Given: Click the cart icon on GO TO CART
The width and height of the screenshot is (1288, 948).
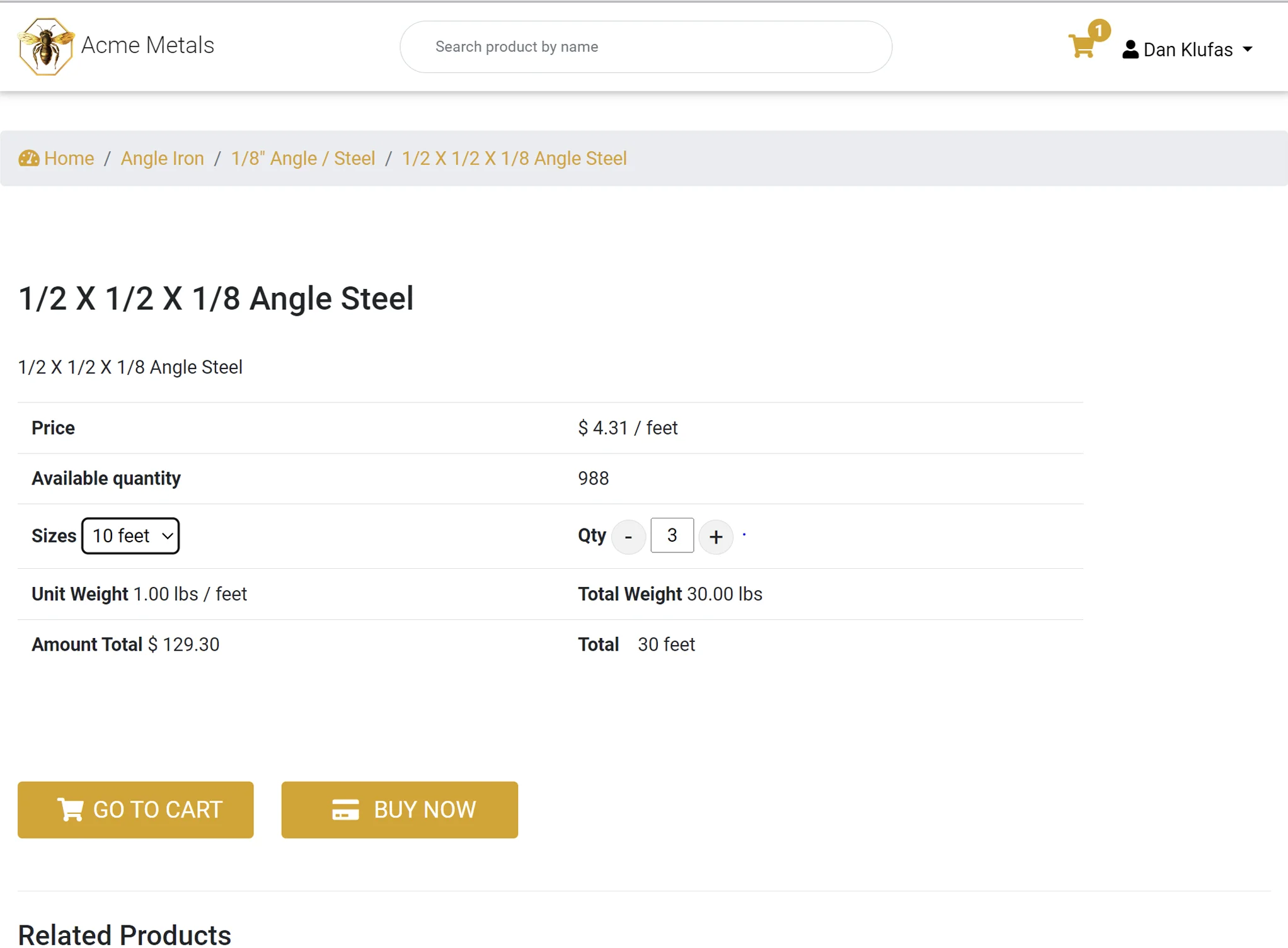Looking at the screenshot, I should click(70, 809).
